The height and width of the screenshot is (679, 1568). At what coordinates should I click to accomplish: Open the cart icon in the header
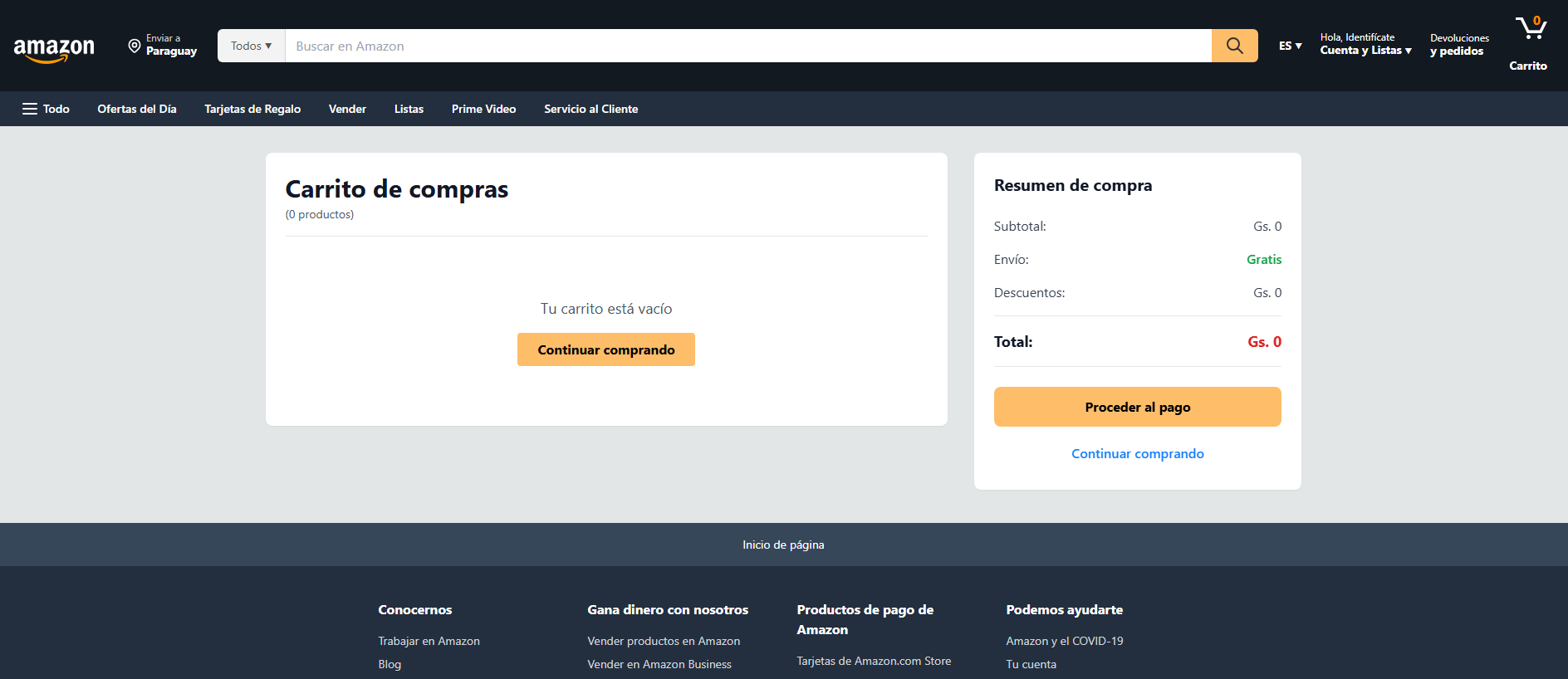tap(1531, 29)
